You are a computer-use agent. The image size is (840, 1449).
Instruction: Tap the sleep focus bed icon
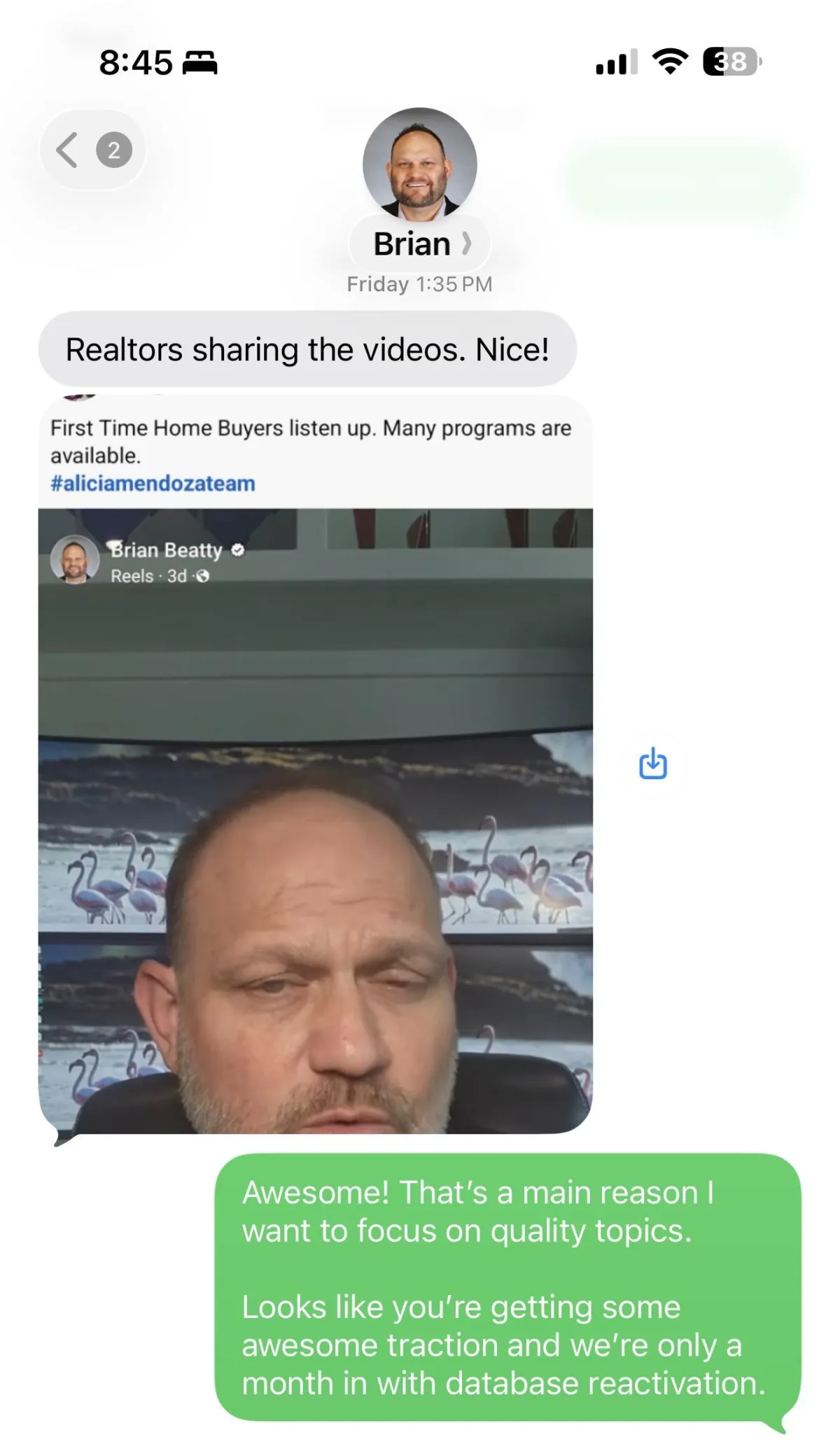(x=200, y=63)
